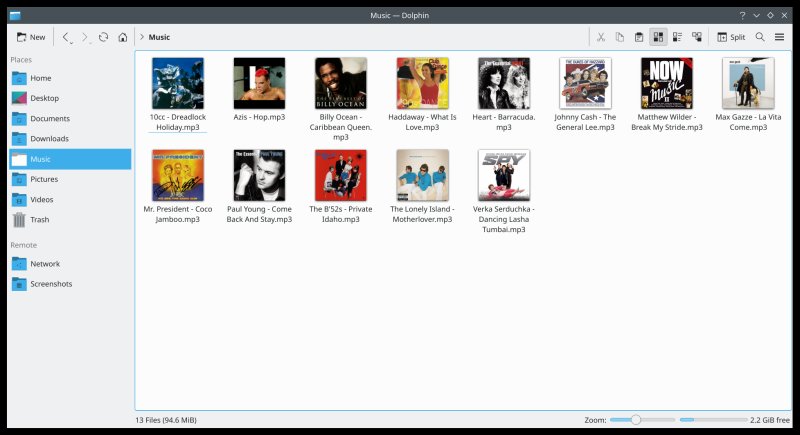Switch to Compact view mode
Screen dimensions: 800x435
click(677, 37)
